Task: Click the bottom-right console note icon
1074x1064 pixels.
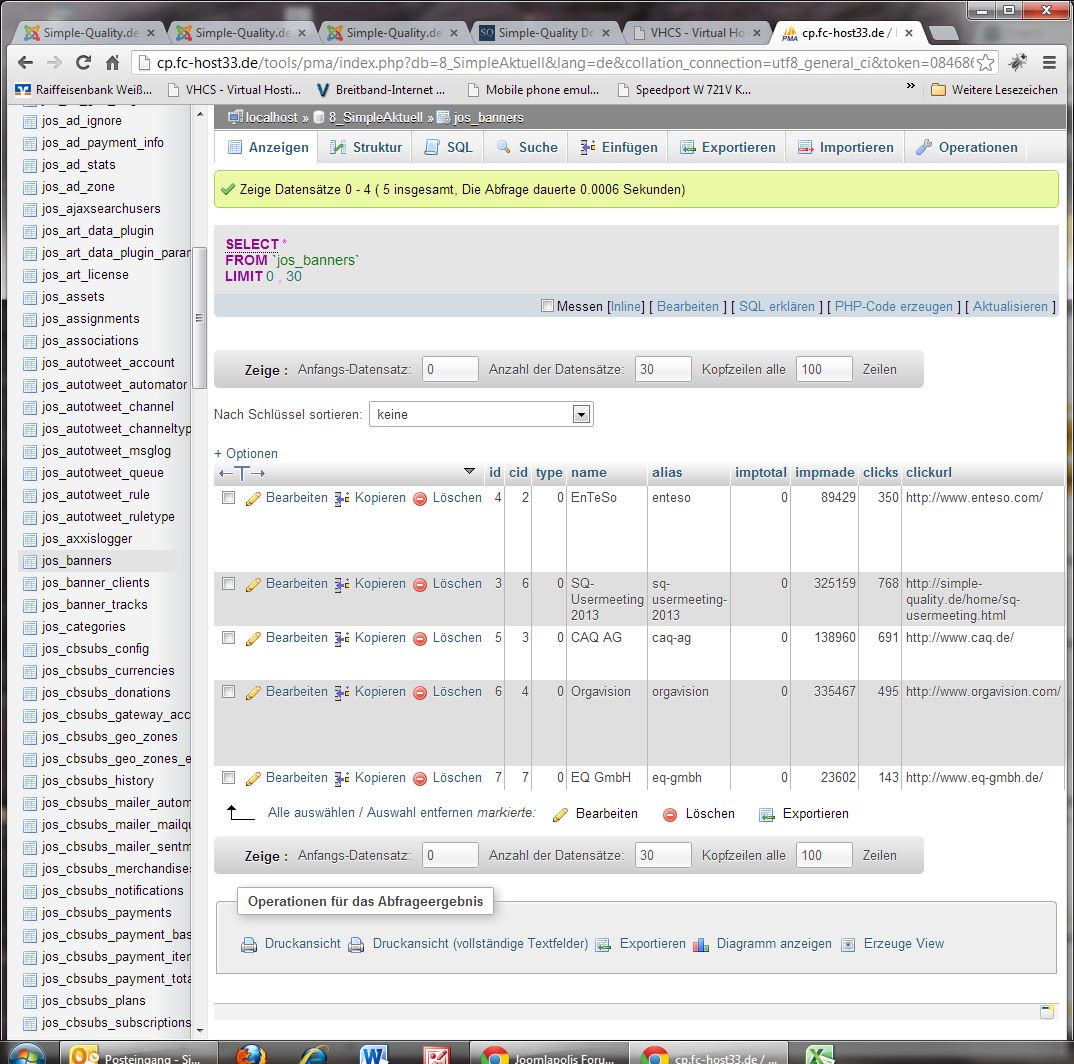Action: coord(1047,1012)
